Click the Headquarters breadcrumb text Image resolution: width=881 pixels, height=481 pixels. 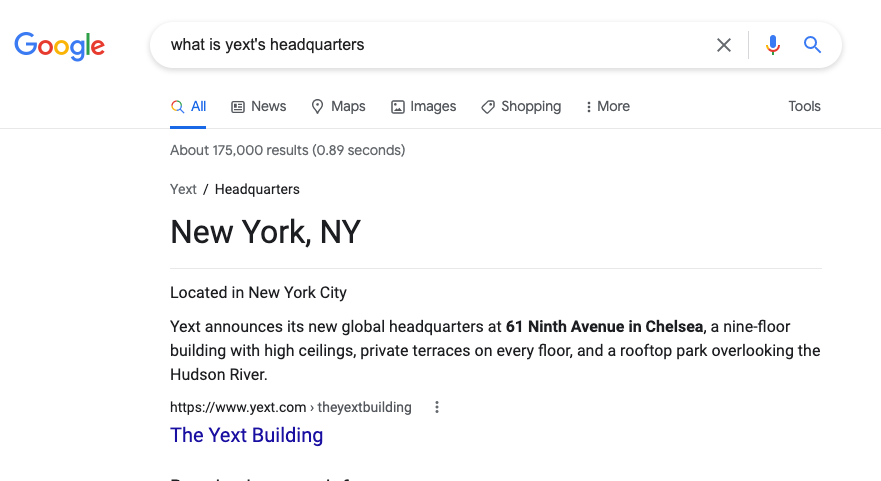pos(257,189)
